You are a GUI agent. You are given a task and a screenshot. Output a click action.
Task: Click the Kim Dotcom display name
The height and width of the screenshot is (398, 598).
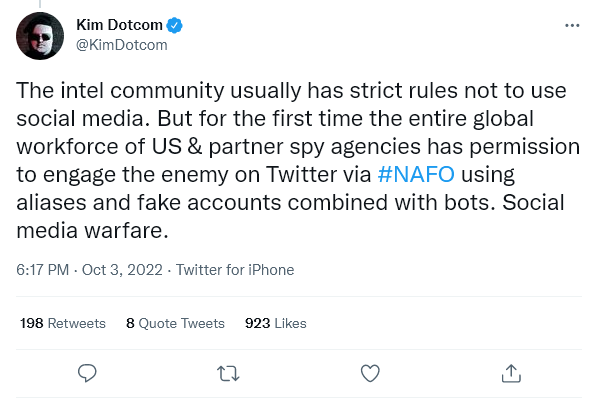click(119, 25)
